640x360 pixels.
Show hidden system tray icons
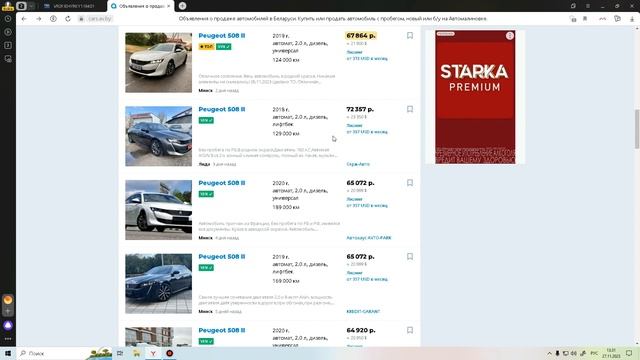pyautogui.click(x=549, y=353)
